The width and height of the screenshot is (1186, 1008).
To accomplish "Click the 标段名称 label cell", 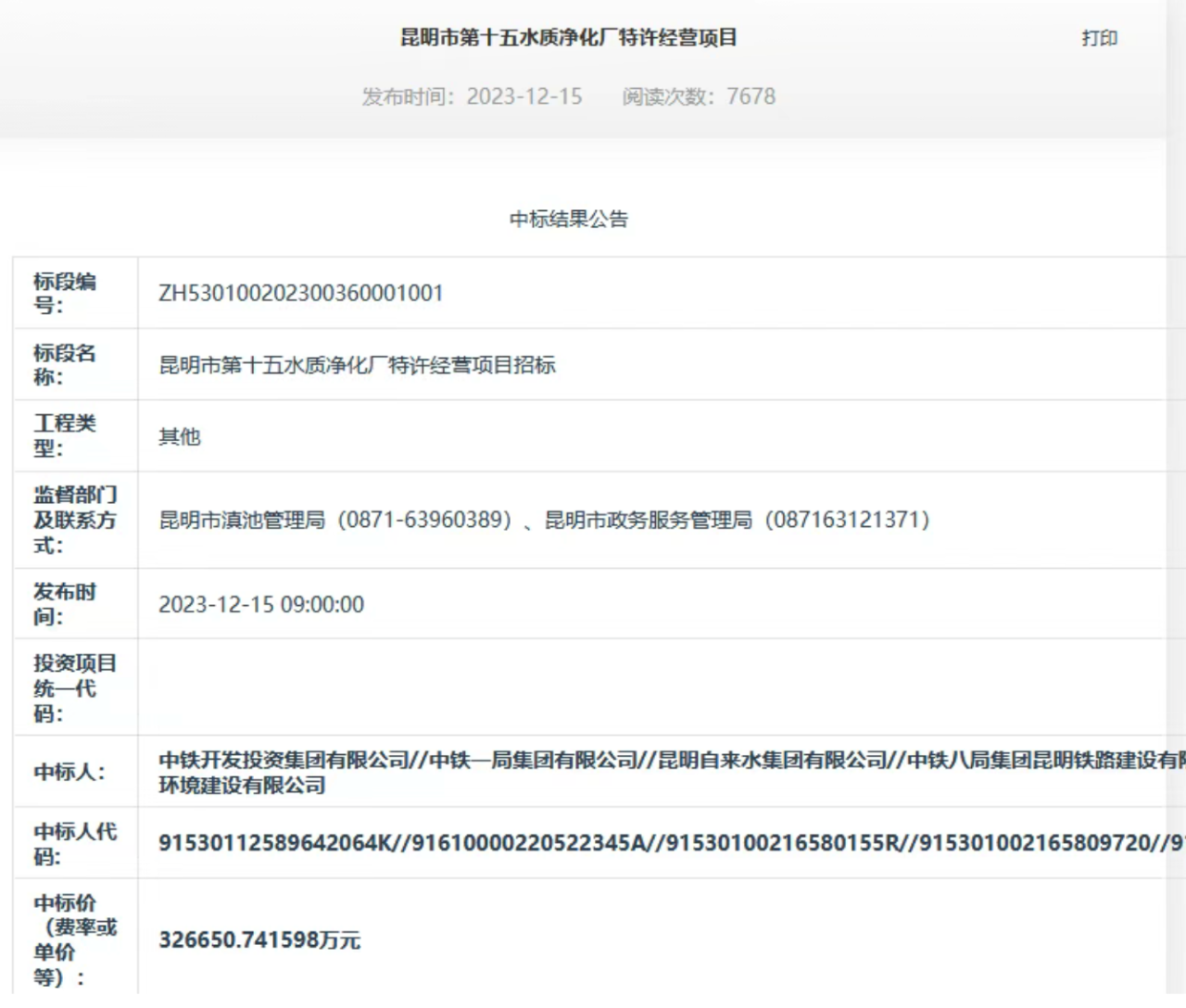I will tap(74, 364).
